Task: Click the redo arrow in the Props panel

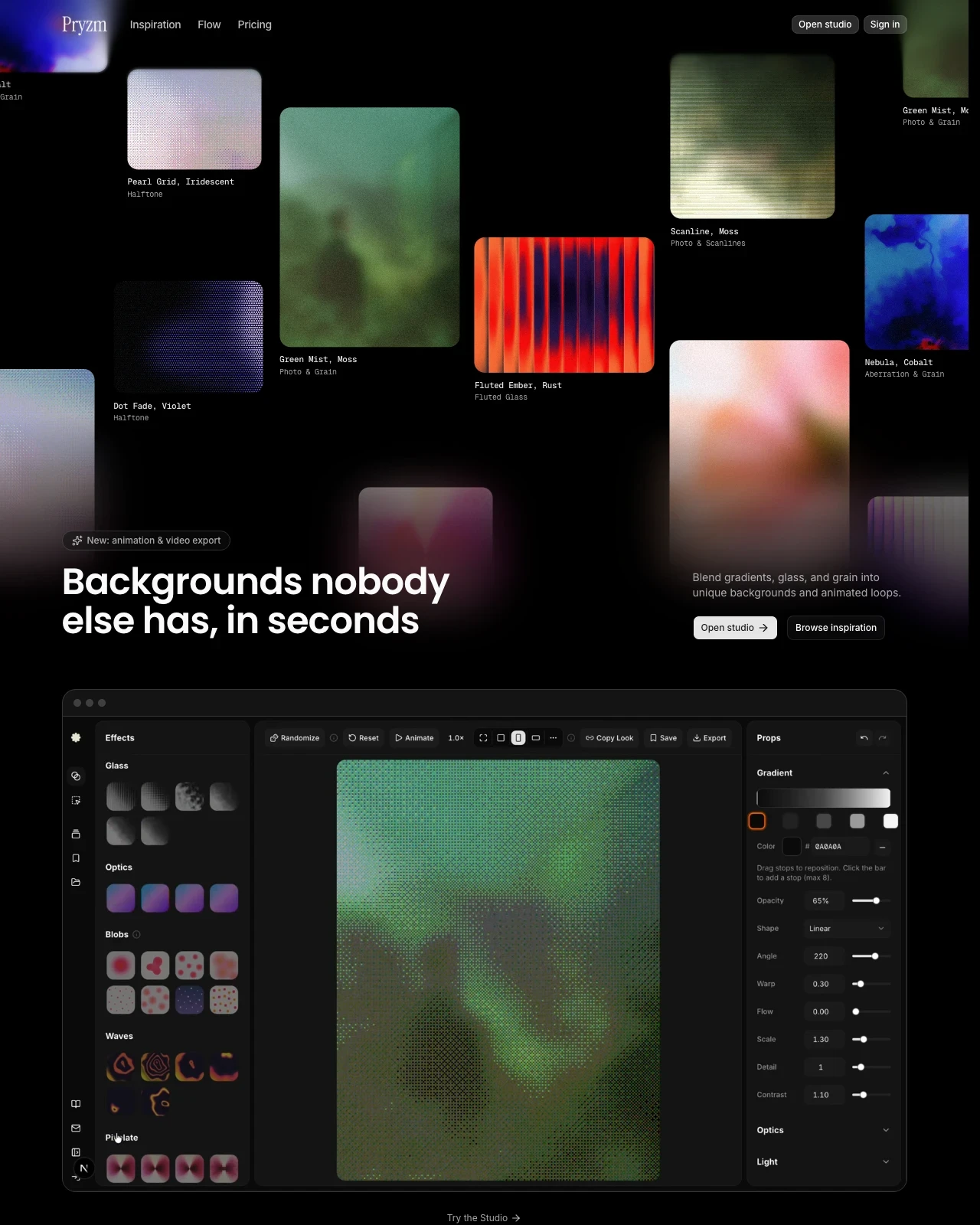Action: [x=883, y=738]
